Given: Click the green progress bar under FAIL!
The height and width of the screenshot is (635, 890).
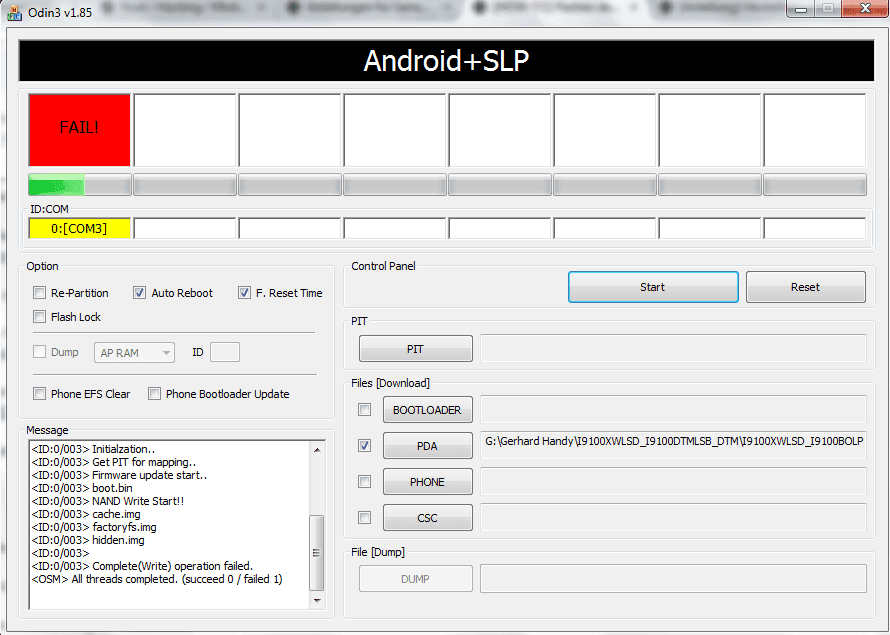Looking at the screenshot, I should [x=79, y=185].
